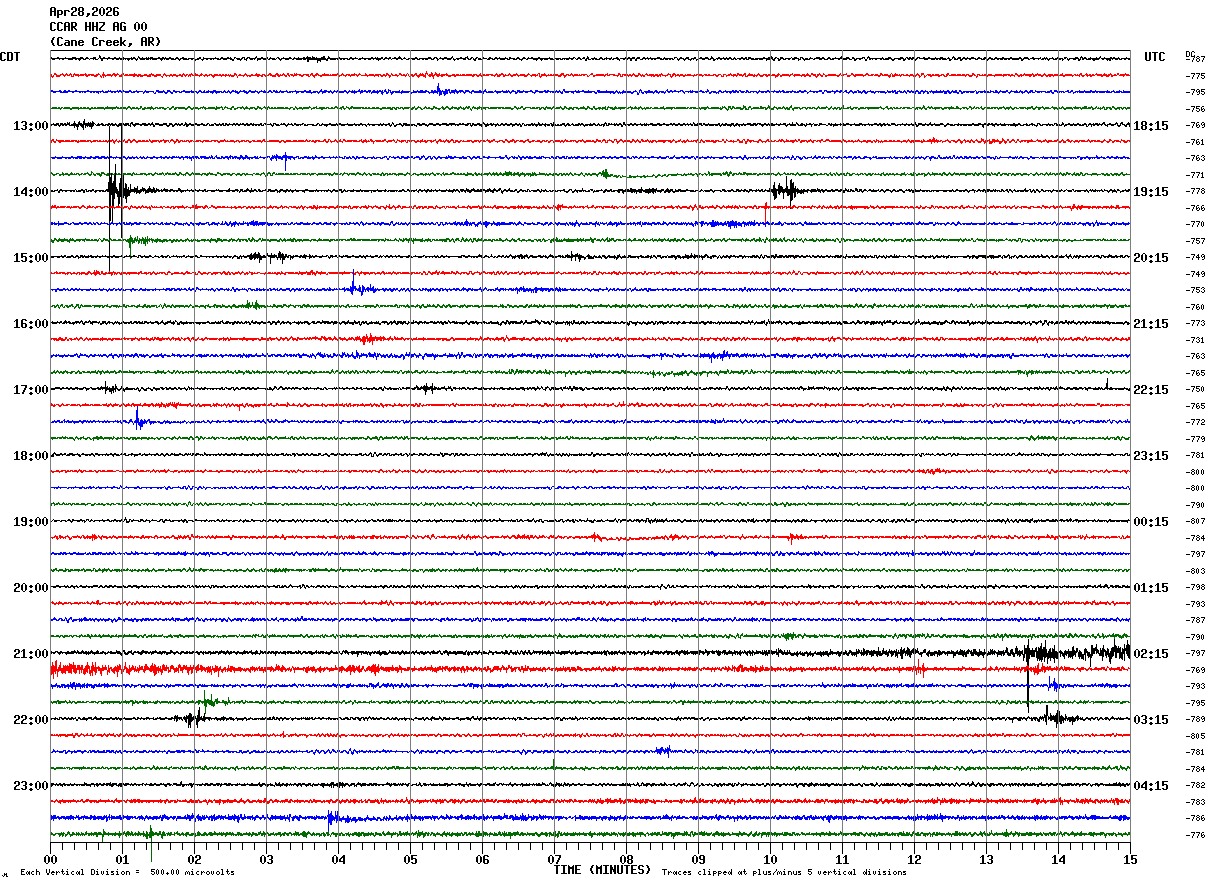Select minute tick label 03 on time axis
The width and height of the screenshot is (1210, 886).
pyautogui.click(x=266, y=860)
